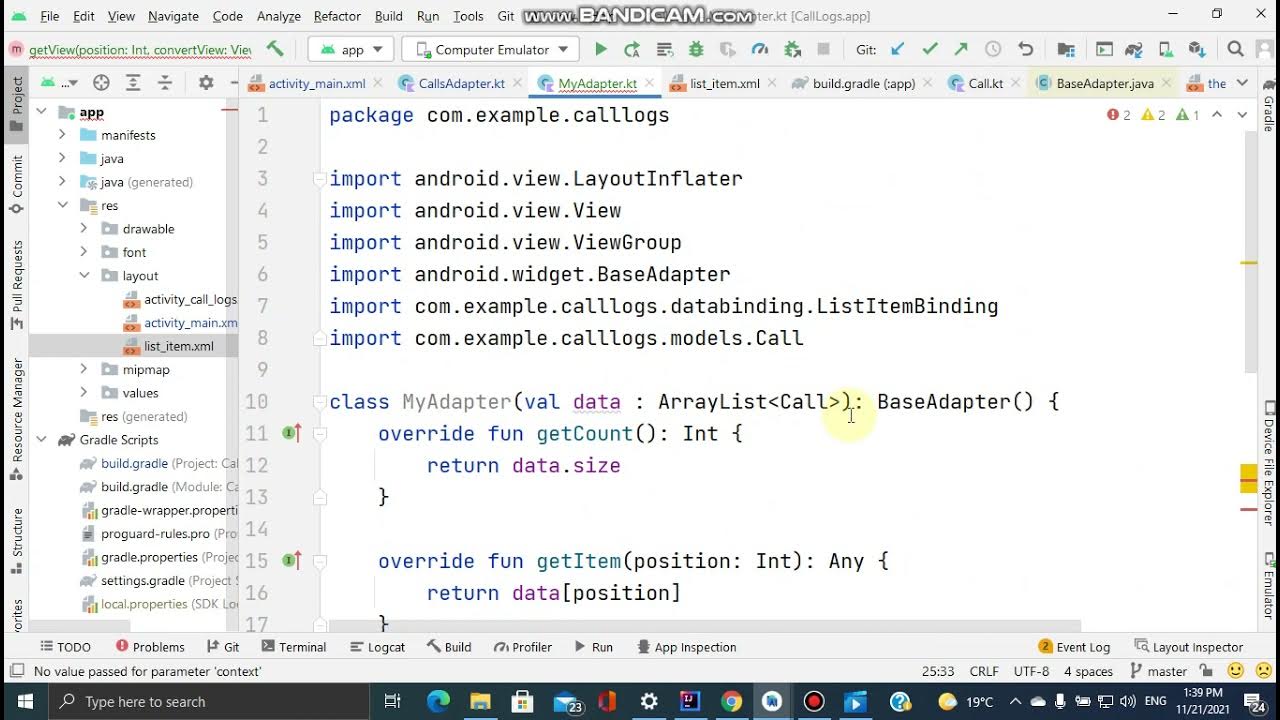Start debugging with the green bug icon

point(696,49)
